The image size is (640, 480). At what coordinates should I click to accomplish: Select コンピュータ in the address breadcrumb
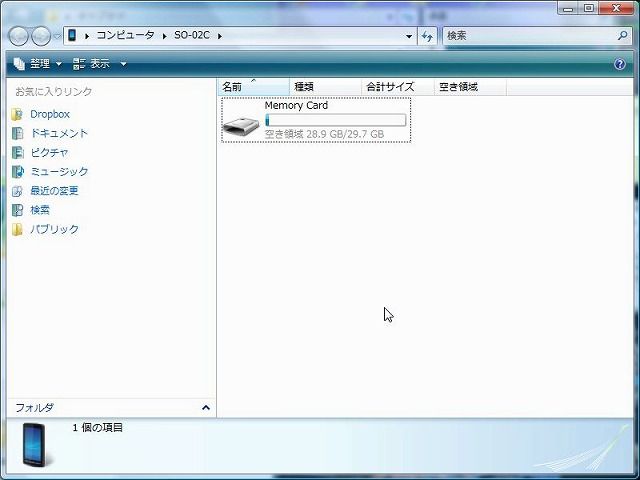pyautogui.click(x=125, y=35)
